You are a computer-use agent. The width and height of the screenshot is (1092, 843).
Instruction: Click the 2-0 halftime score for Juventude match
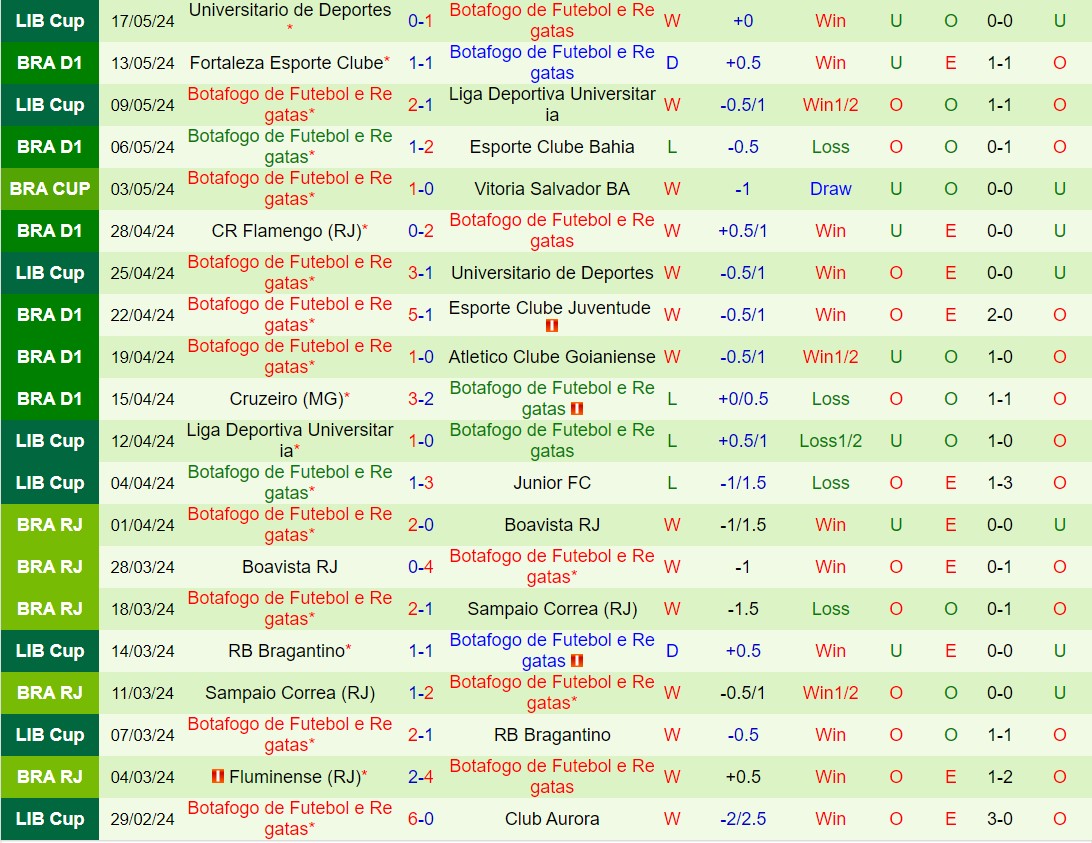click(1000, 315)
